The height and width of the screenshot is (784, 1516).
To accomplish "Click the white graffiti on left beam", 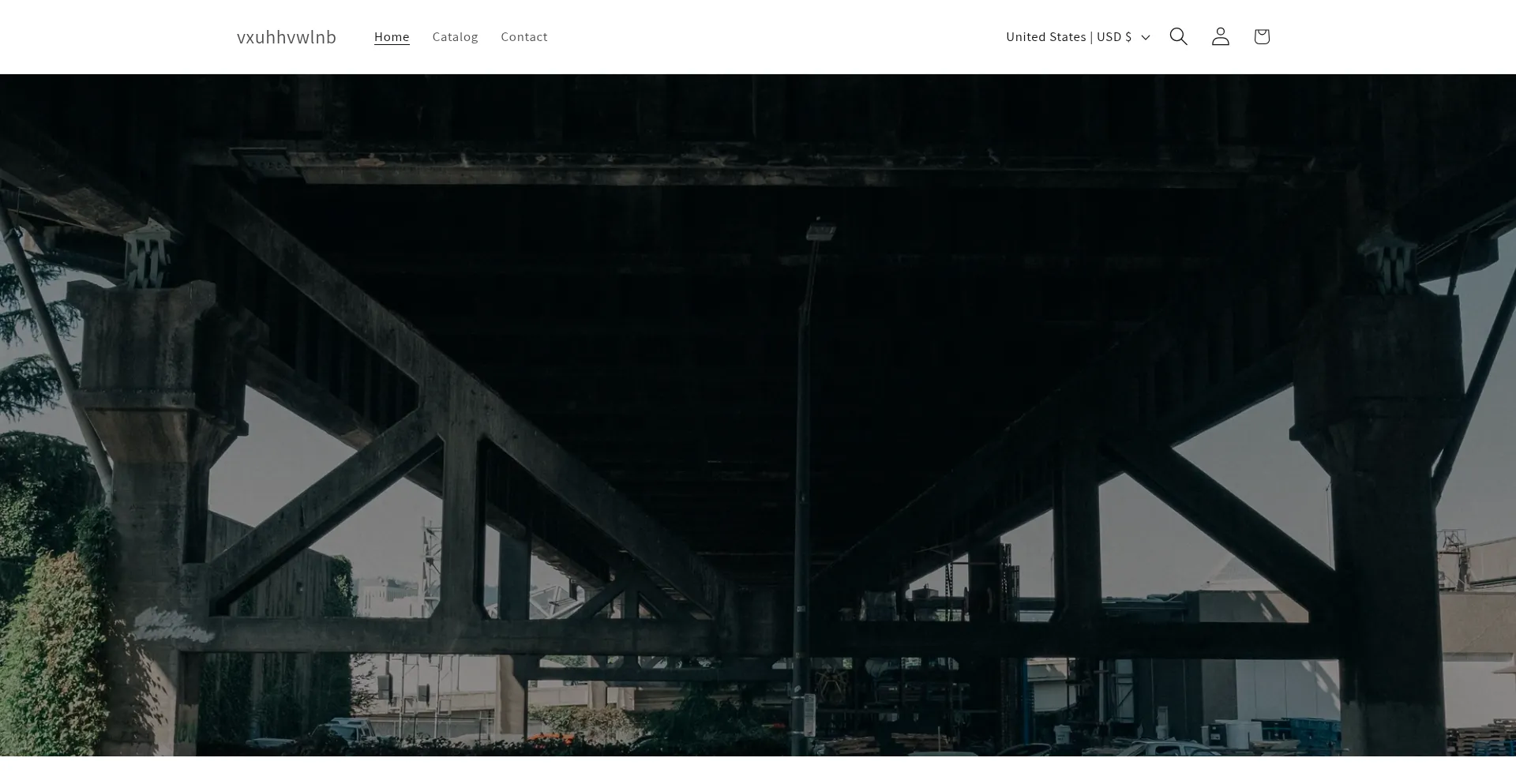I will [x=172, y=625].
